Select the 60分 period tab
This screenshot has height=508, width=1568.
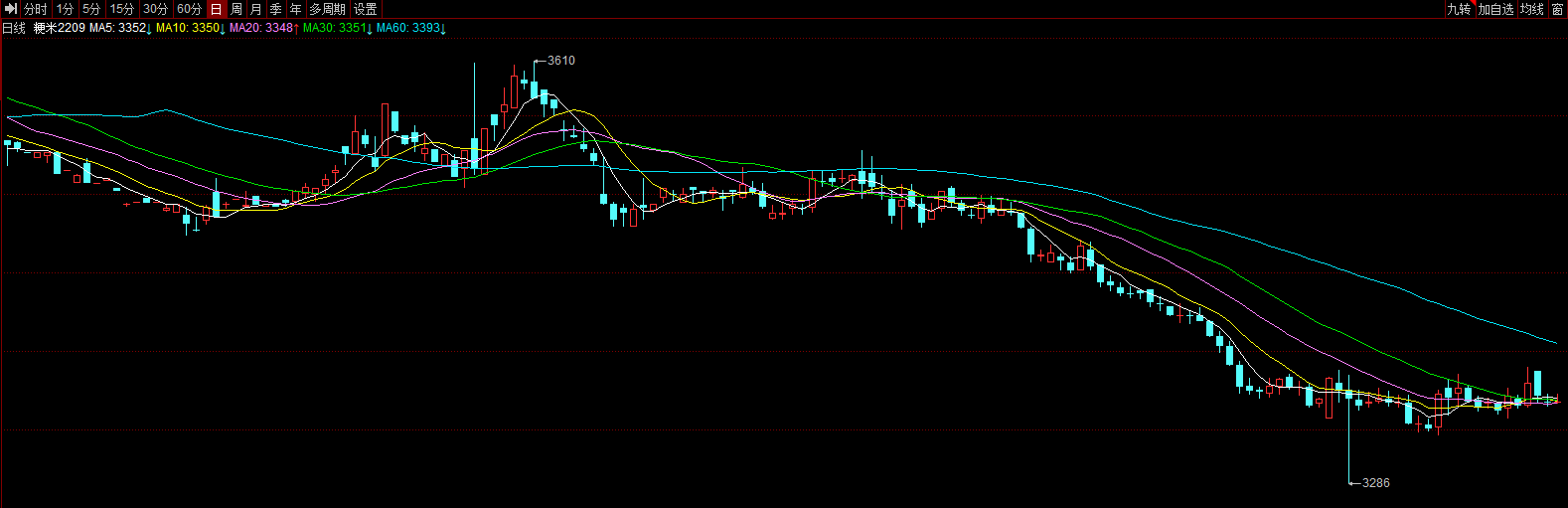click(x=189, y=9)
